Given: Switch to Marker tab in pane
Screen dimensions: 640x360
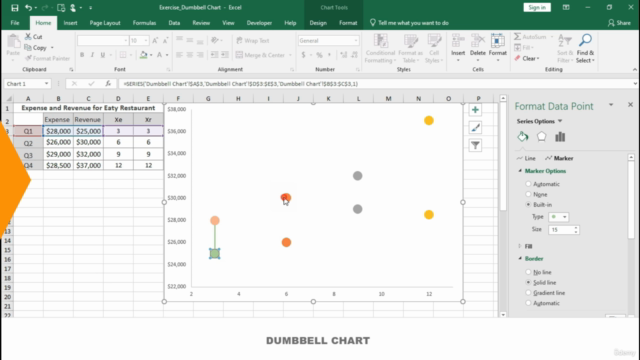Looking at the screenshot, I should click(559, 158).
